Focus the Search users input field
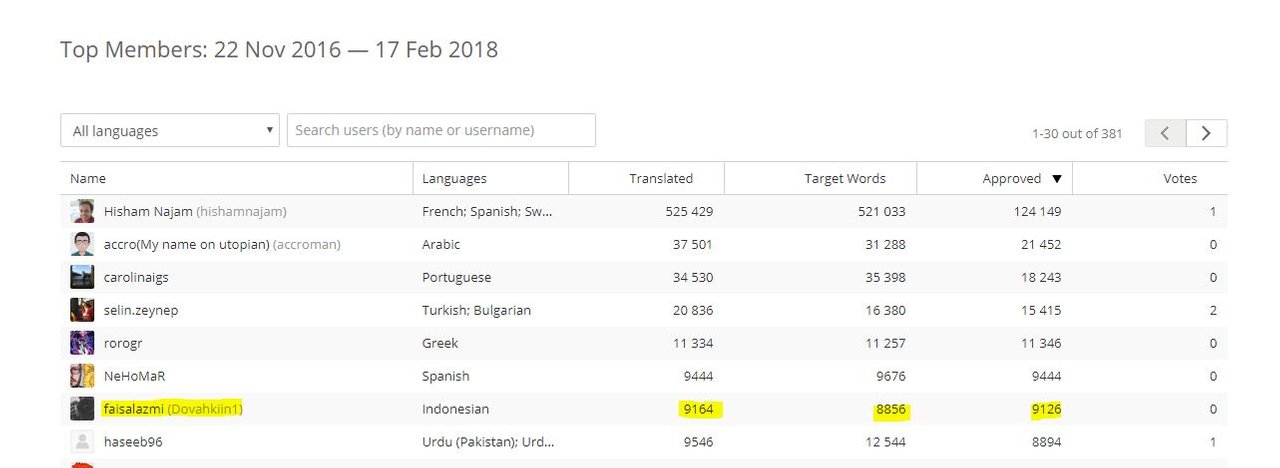 click(x=441, y=130)
